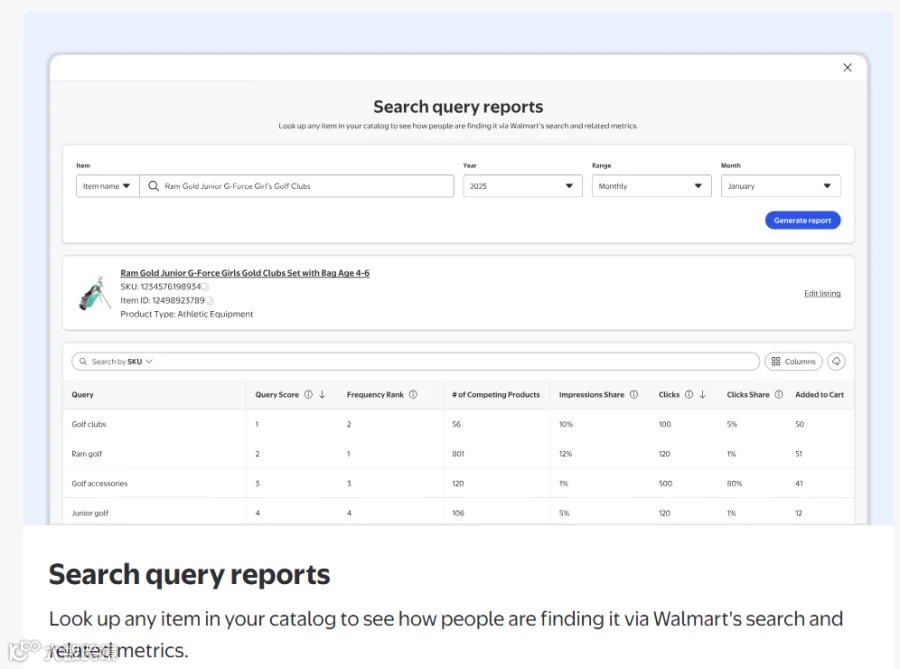Expand the Search by SKU chevron
Screen dimensions: 900x669
click(149, 361)
